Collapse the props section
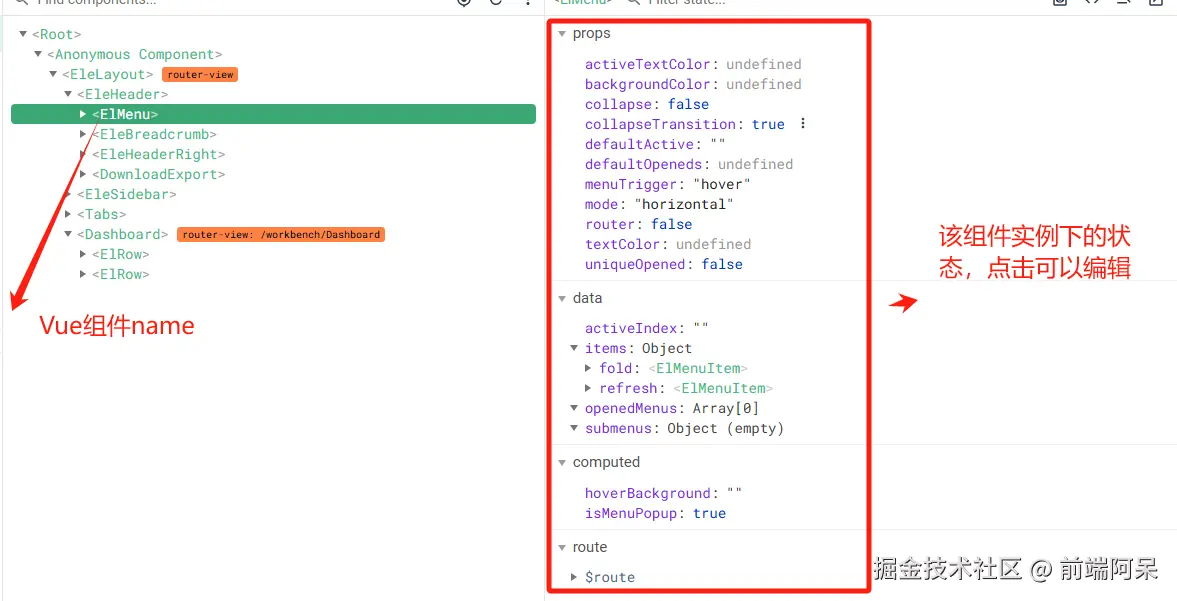Image resolution: width=1177 pixels, height=601 pixels. 562,34
